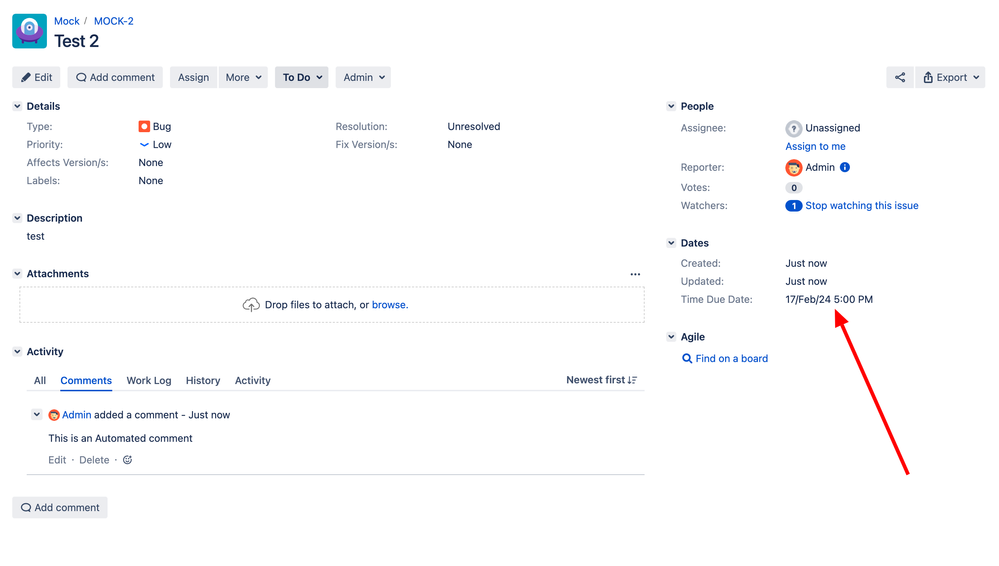Click the Low priority arrow icon
Viewport: 999px width, 566px height.
(144, 145)
